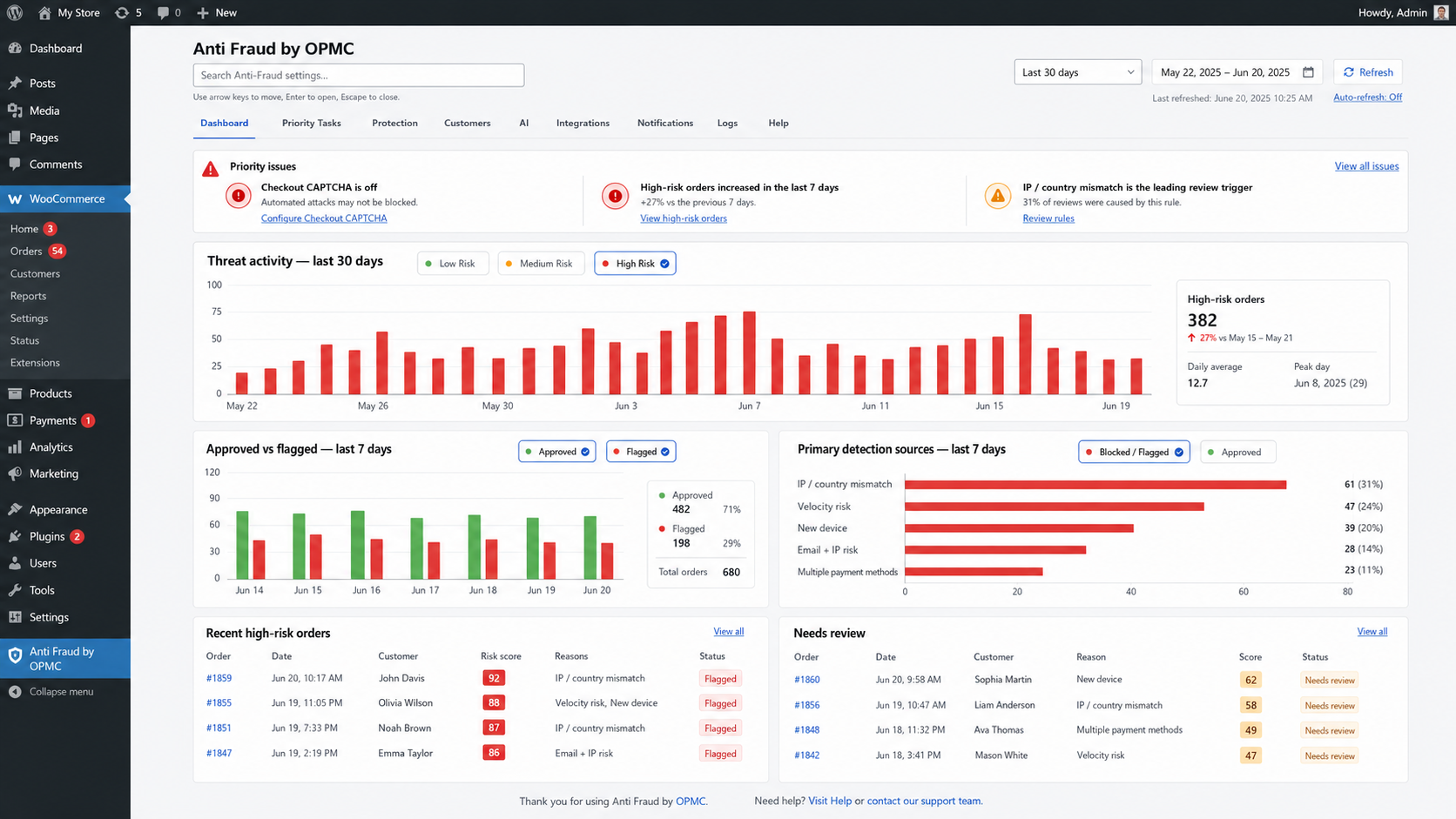Screen dimensions: 1456x819
Task: Toggle the Flagged series filter
Action: pyautogui.click(x=641, y=452)
